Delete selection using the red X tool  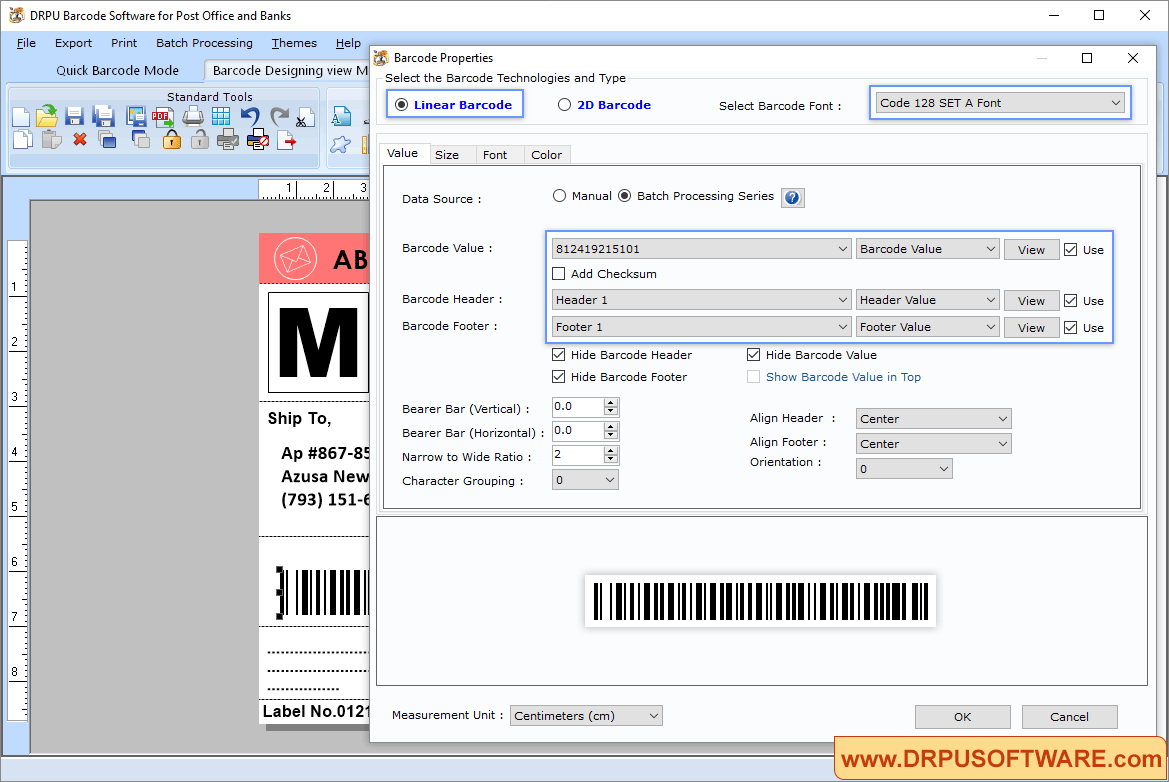click(x=78, y=140)
